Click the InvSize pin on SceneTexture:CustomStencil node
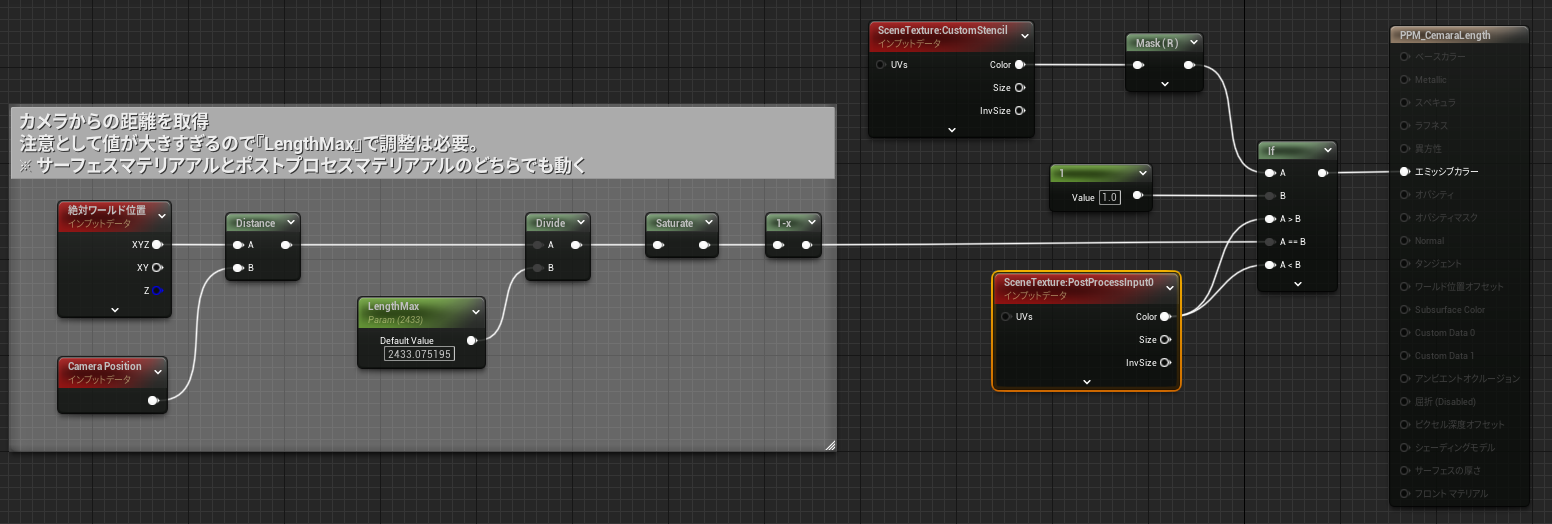This screenshot has height=524, width=1552. click(1020, 110)
